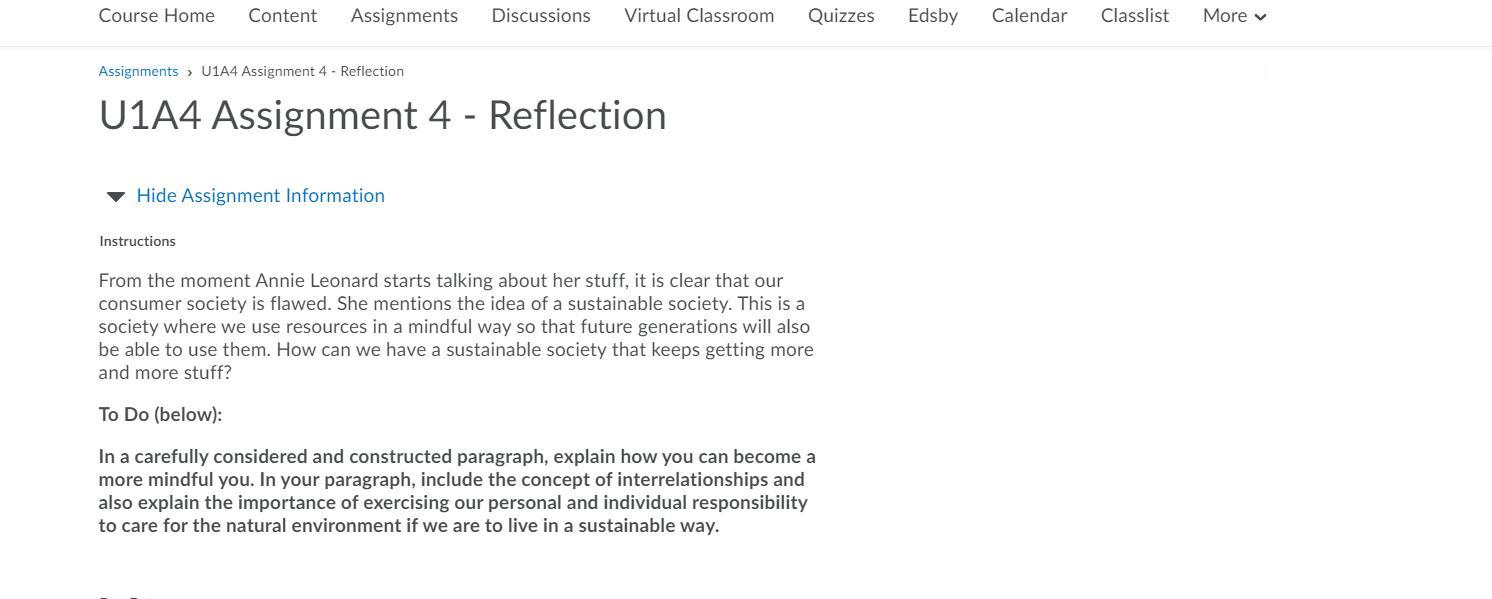1492x599 pixels.
Task: Click the To Do (below) heading
Action: click(x=160, y=414)
